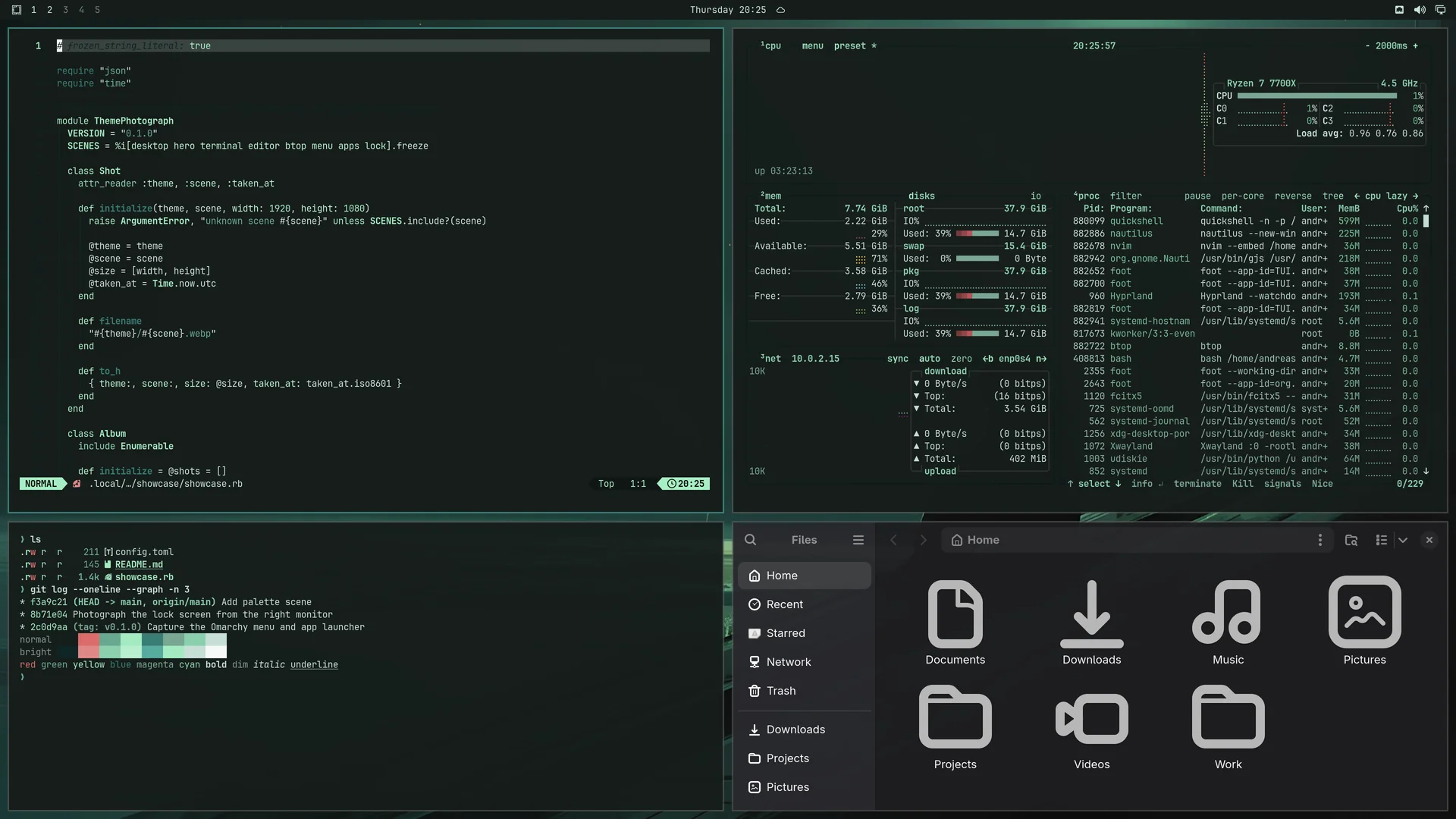Switch to workspace 2
Viewport: 1456px width, 819px height.
[x=49, y=10]
